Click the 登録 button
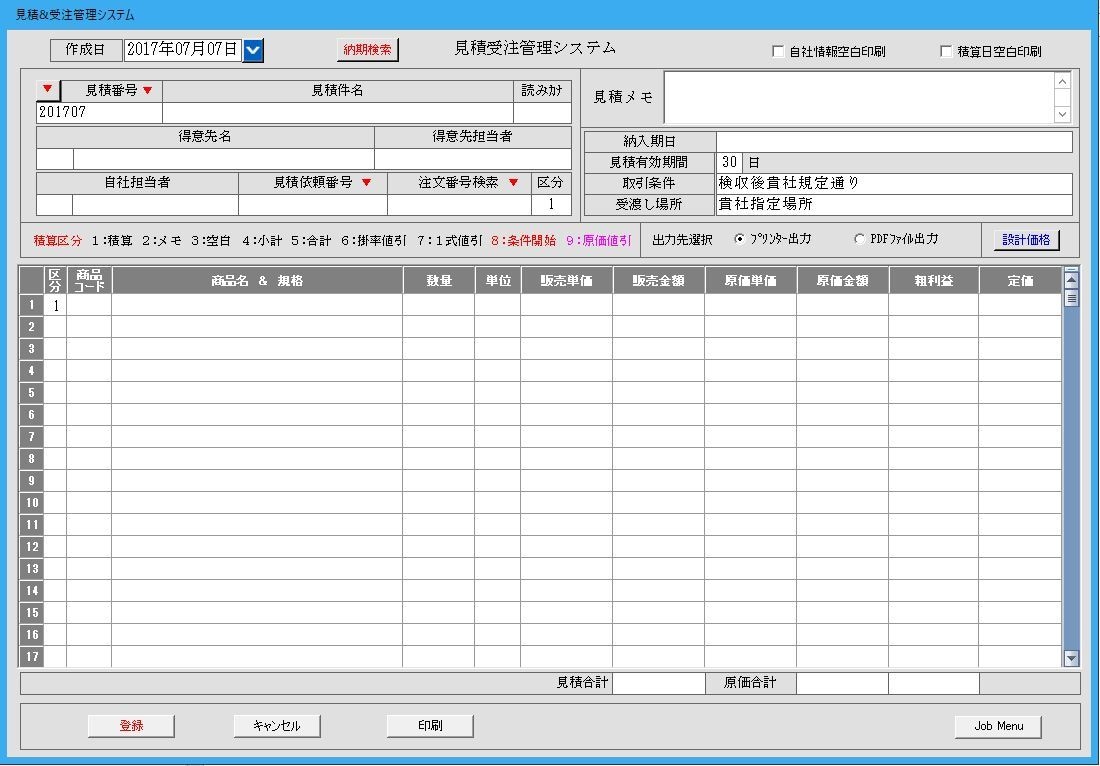Screen dimensions: 1100x766 (131, 726)
